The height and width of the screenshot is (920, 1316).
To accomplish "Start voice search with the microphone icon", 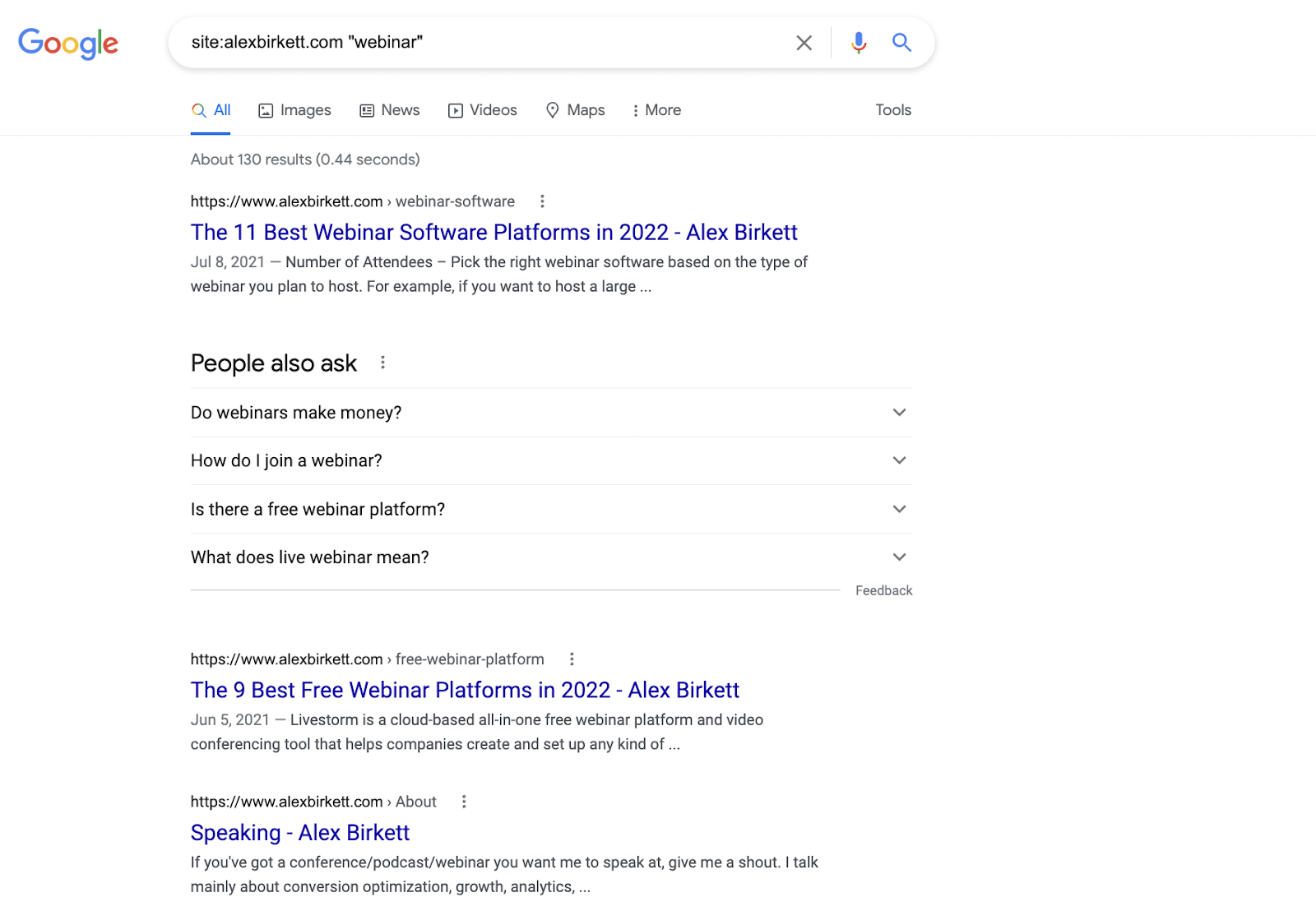I will tap(859, 43).
